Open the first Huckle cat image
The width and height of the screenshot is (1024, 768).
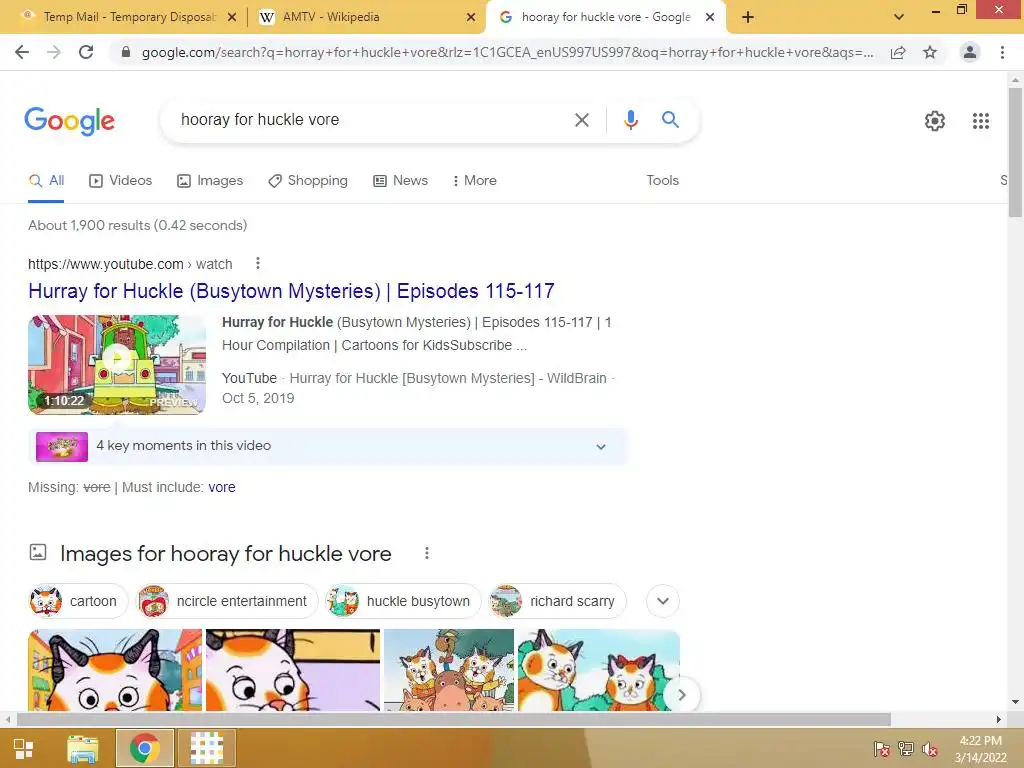pyautogui.click(x=115, y=670)
